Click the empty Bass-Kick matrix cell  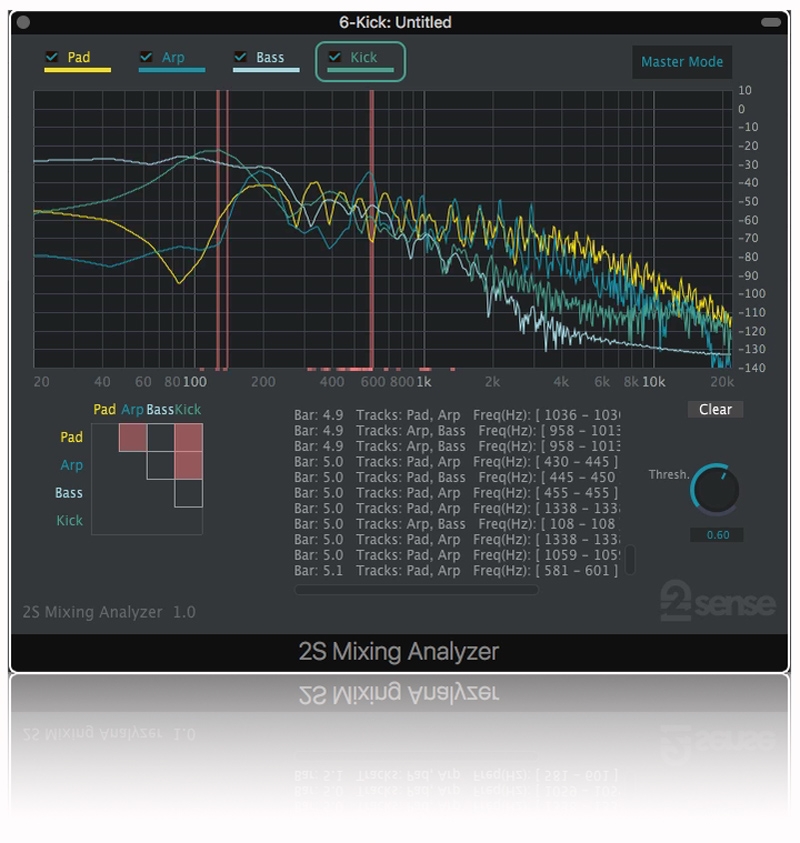(189, 494)
